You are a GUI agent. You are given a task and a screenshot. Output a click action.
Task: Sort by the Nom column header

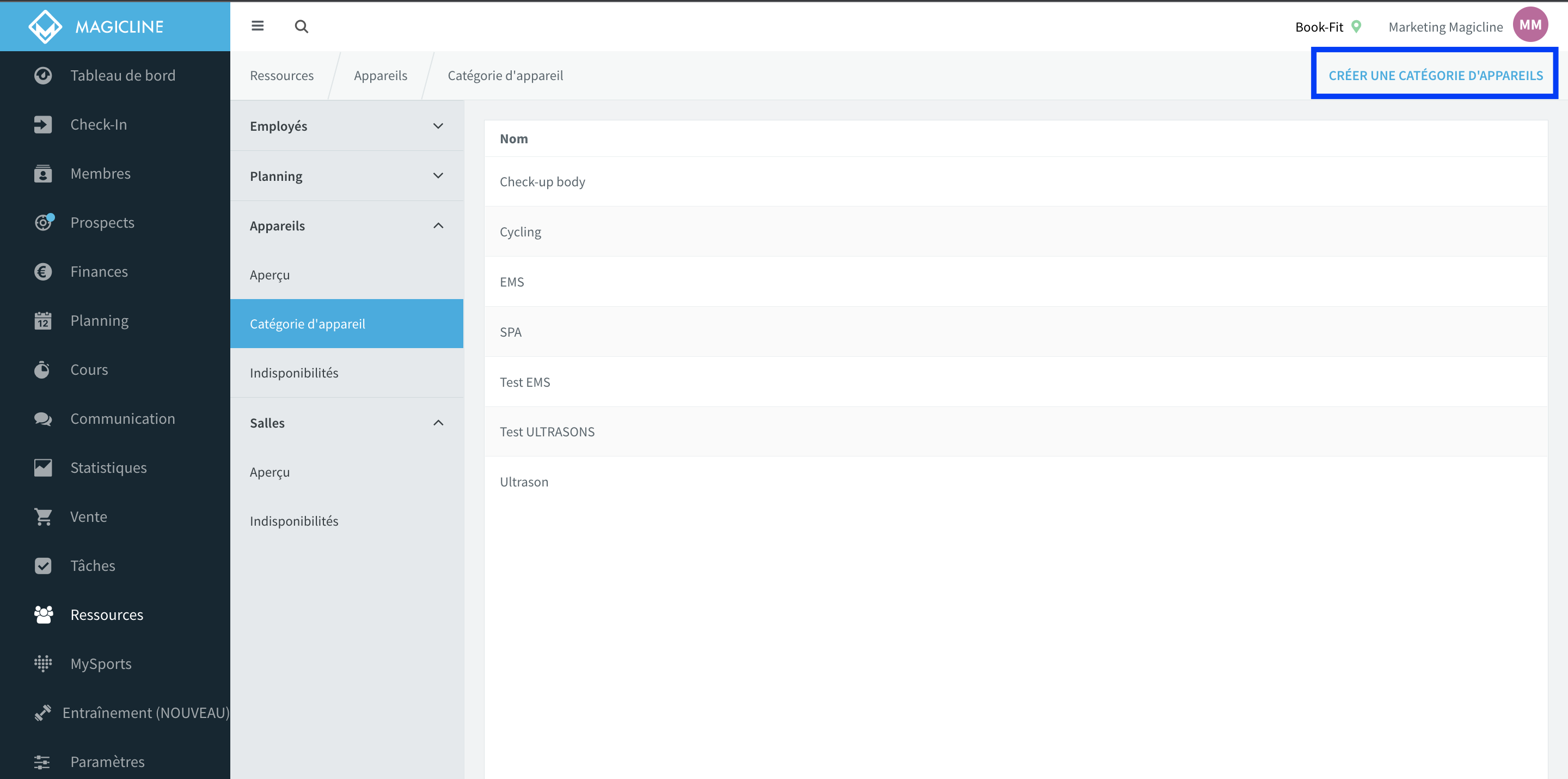point(514,138)
